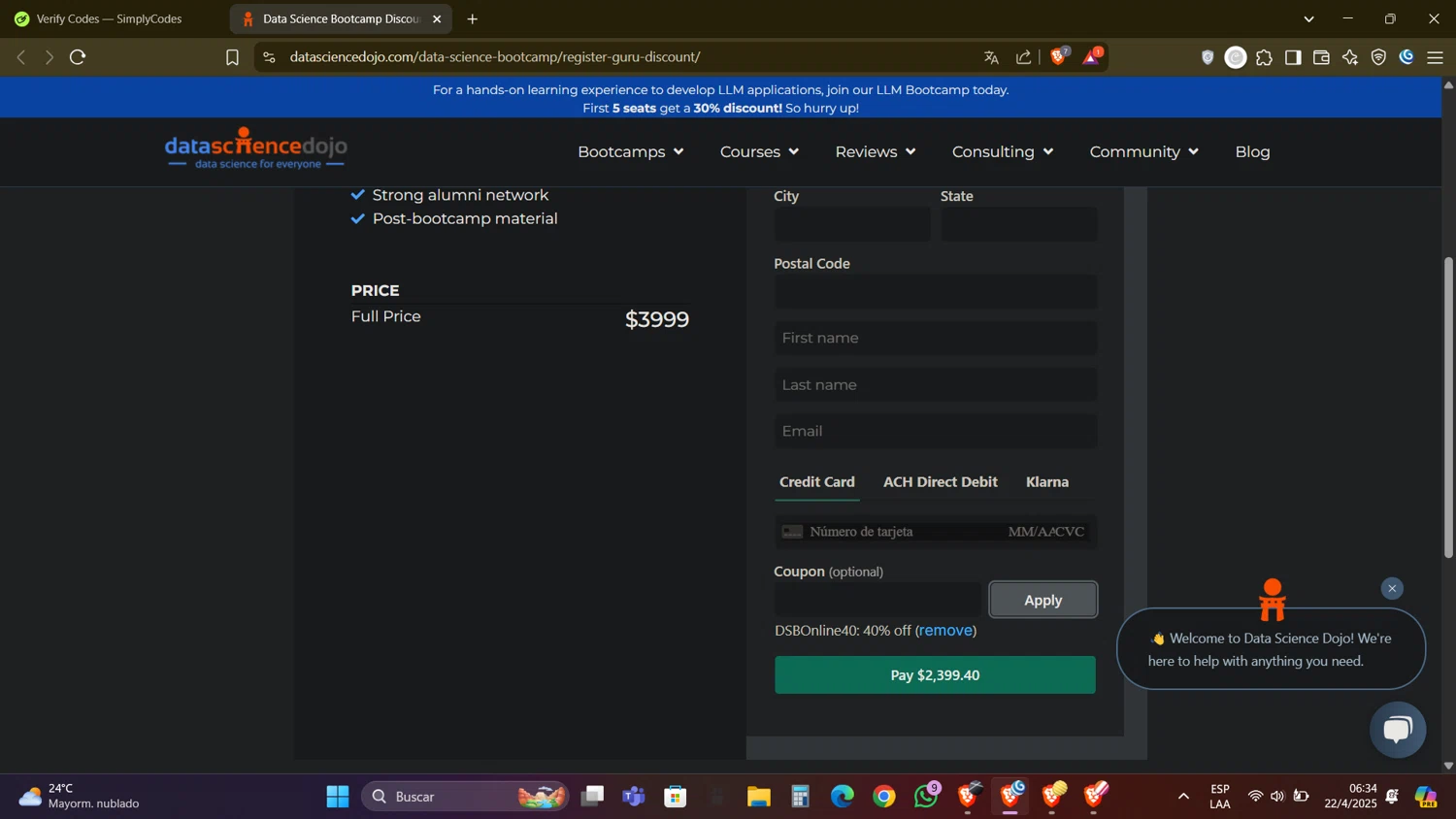Viewport: 1456px width, 819px height.
Task: Click the City input field
Action: [x=852, y=224]
